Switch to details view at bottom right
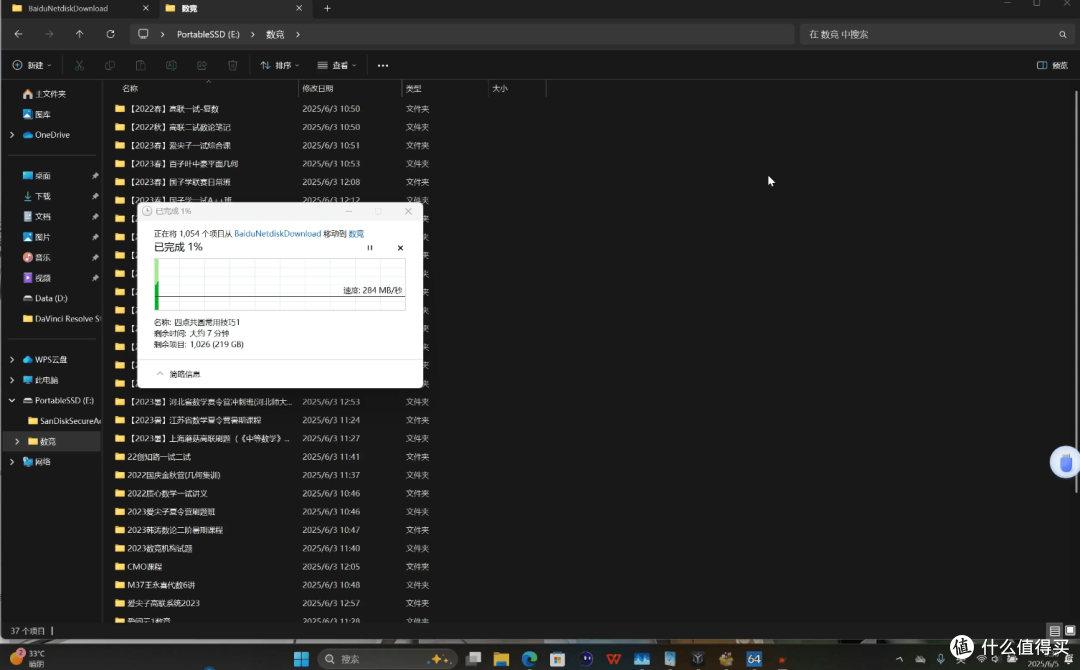The height and width of the screenshot is (670, 1080). tap(1055, 630)
